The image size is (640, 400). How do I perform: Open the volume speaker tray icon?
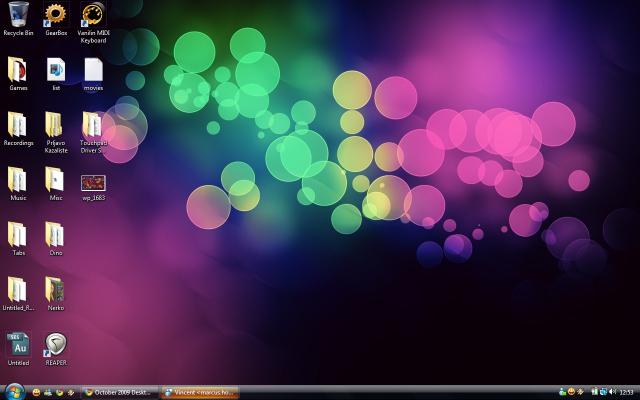(x=612, y=392)
